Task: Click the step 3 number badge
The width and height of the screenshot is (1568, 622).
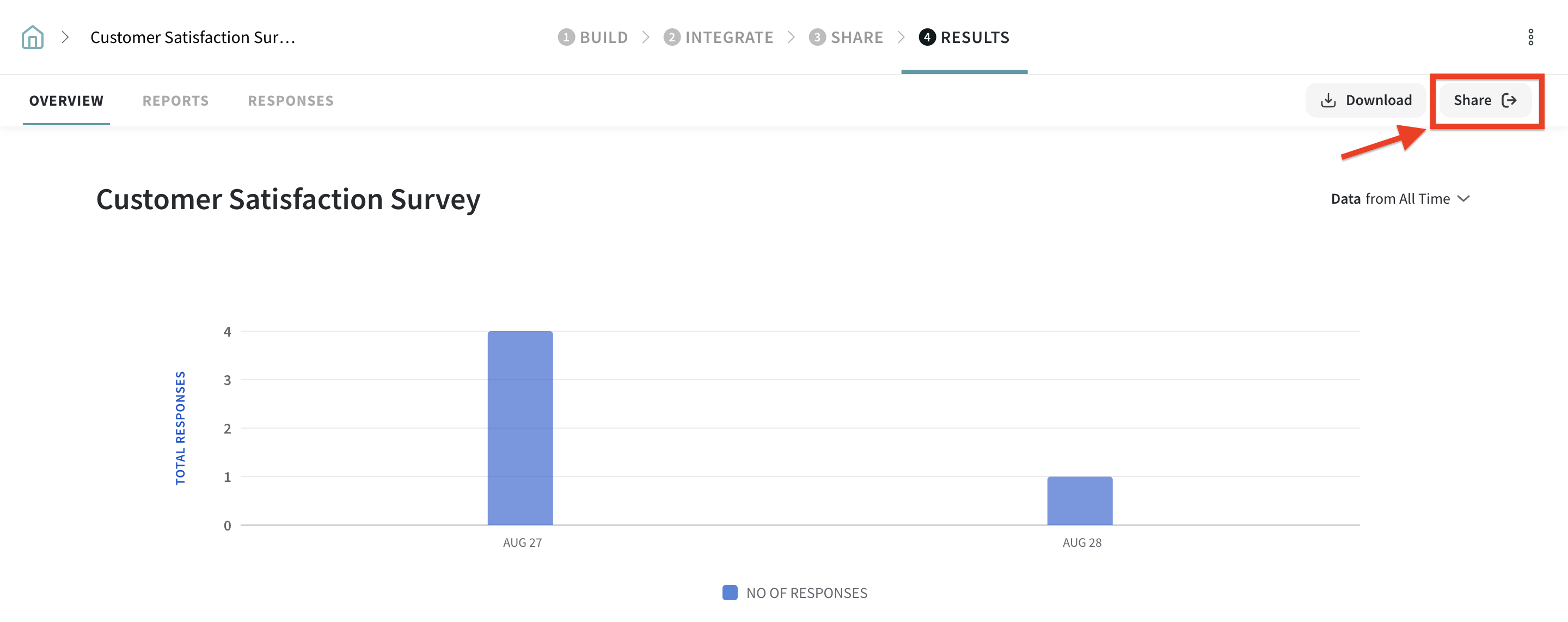Action: tap(817, 38)
